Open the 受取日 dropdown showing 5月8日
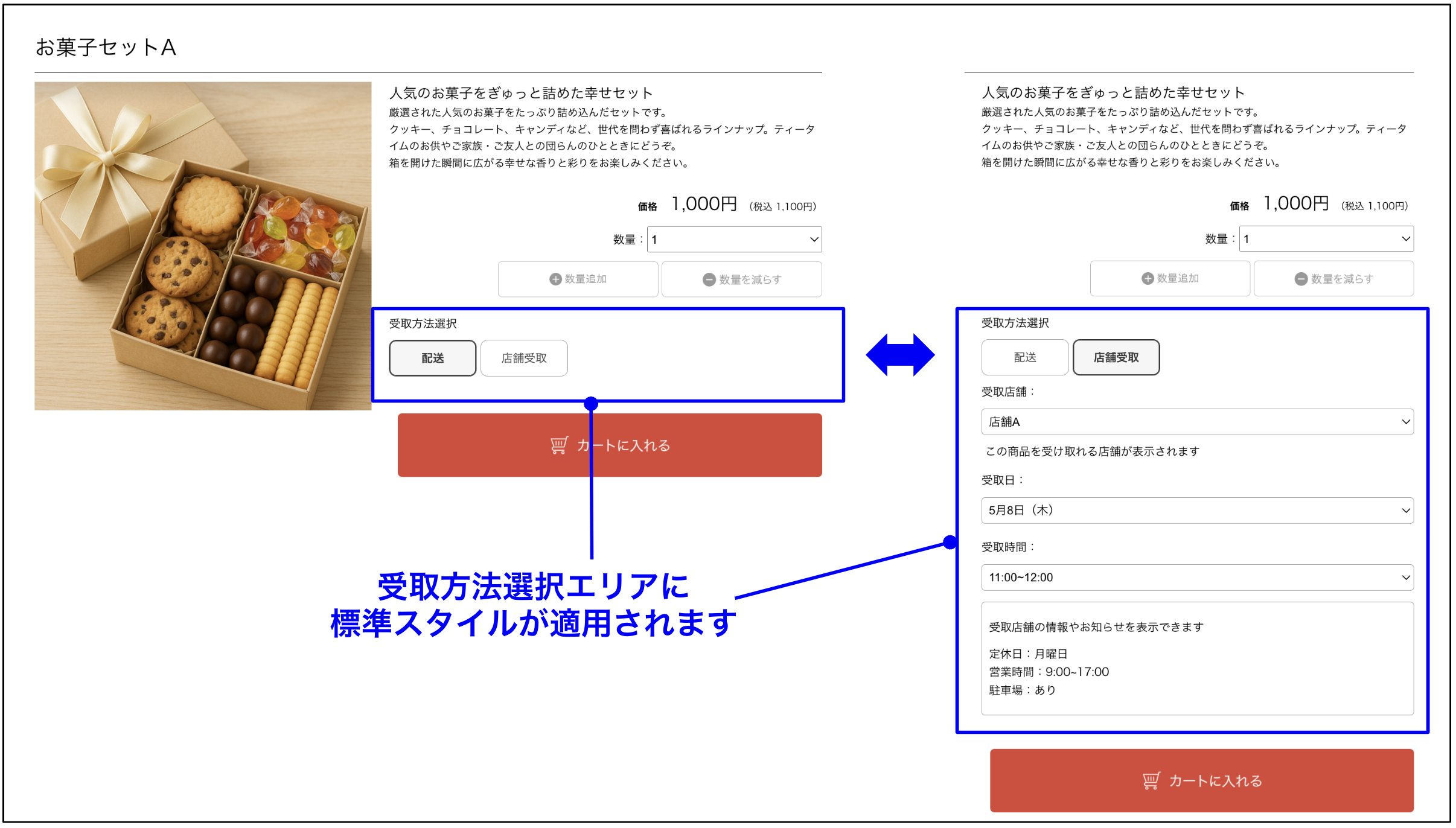 click(x=1198, y=511)
